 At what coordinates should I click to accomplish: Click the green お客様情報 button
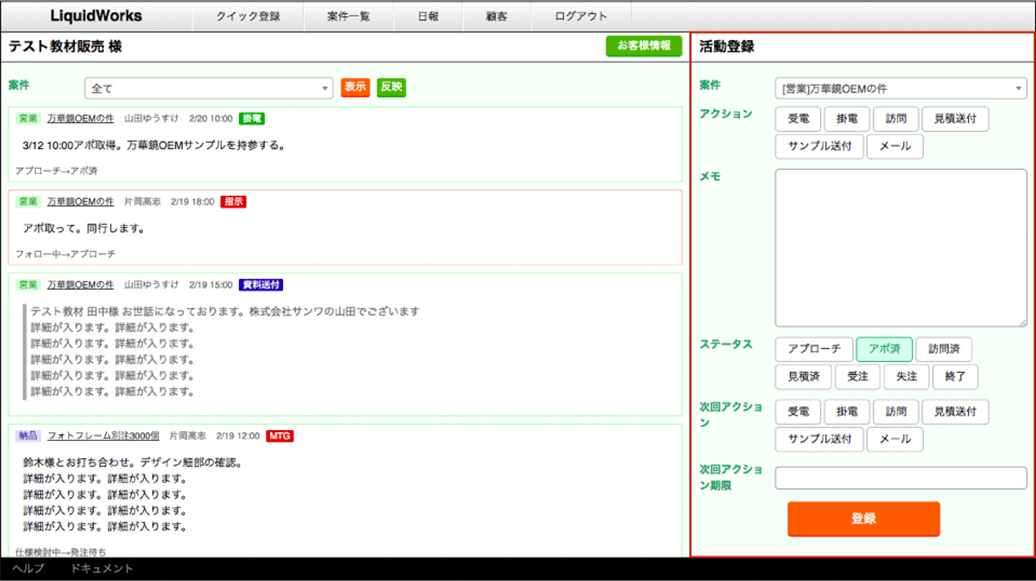pos(644,46)
